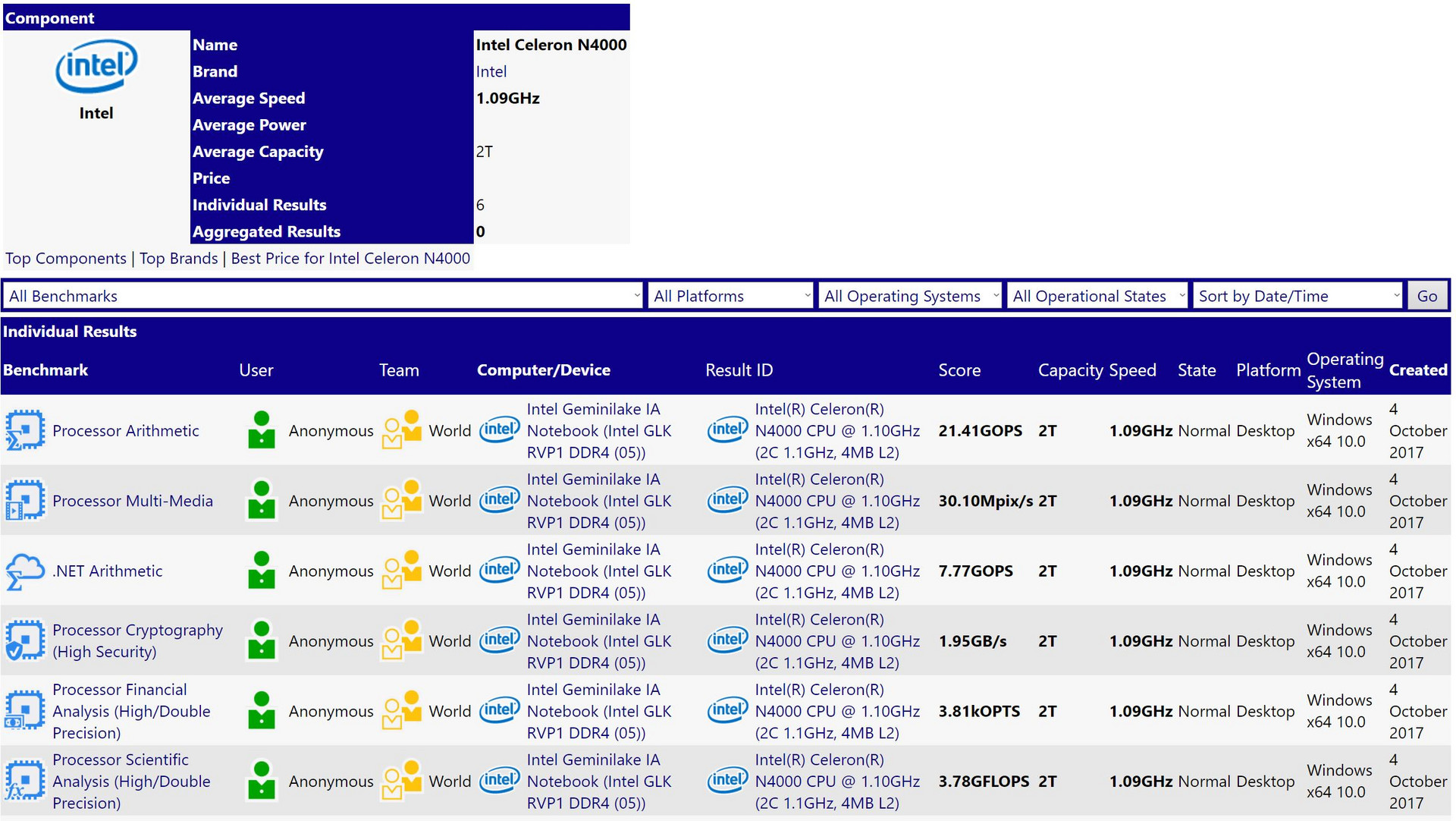Click Intel result logo in Scientific Analysis row

728,781
